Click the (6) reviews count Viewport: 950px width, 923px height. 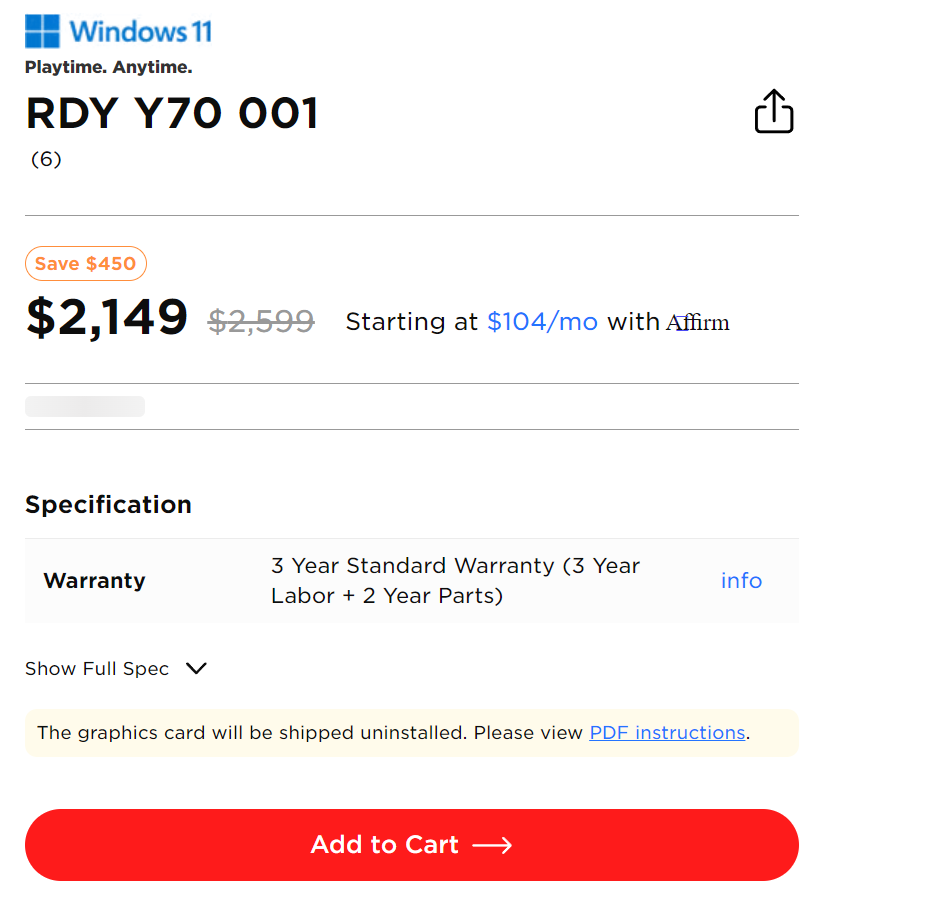(46, 159)
